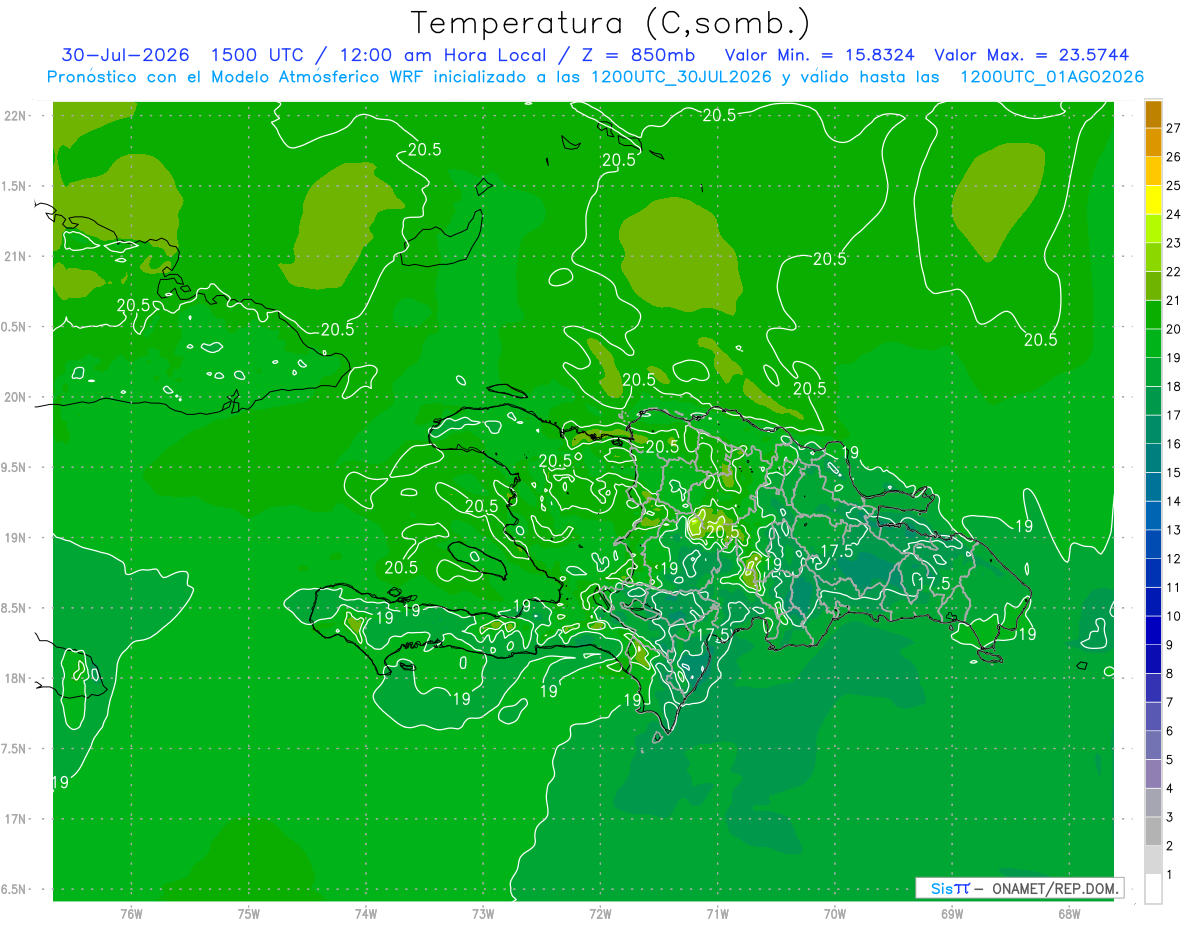Click the legend value '27' beside the color bar
Screen dimensions: 1200x927
(x=1173, y=128)
